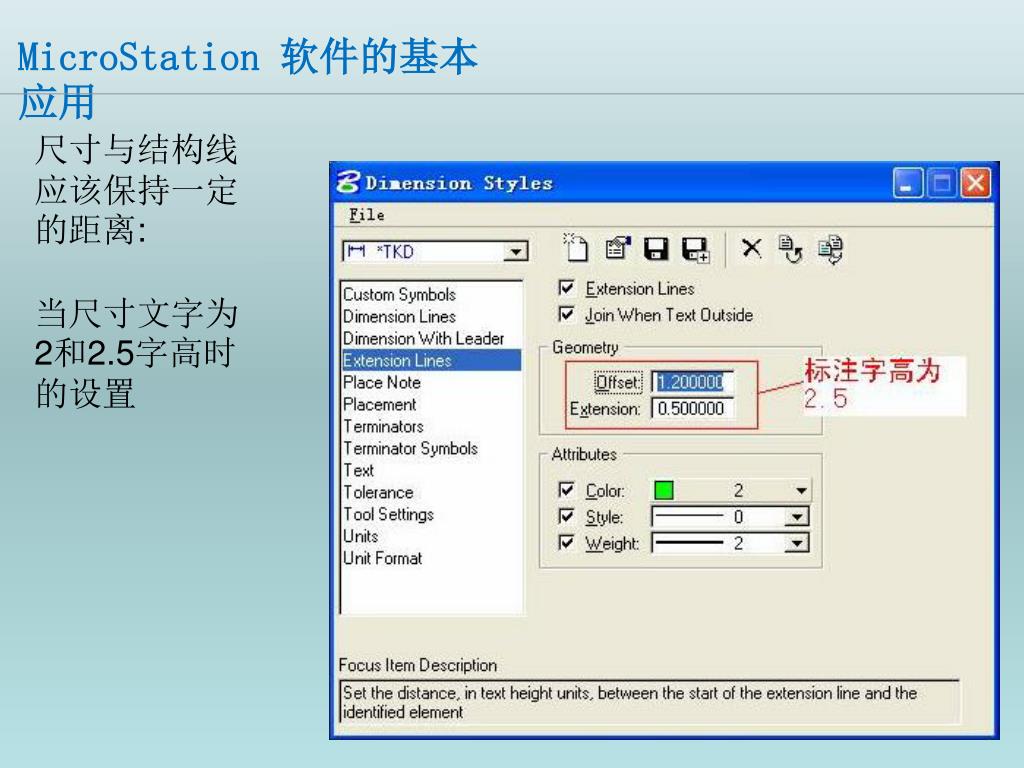Uncheck the Style attribute checkbox

[566, 517]
